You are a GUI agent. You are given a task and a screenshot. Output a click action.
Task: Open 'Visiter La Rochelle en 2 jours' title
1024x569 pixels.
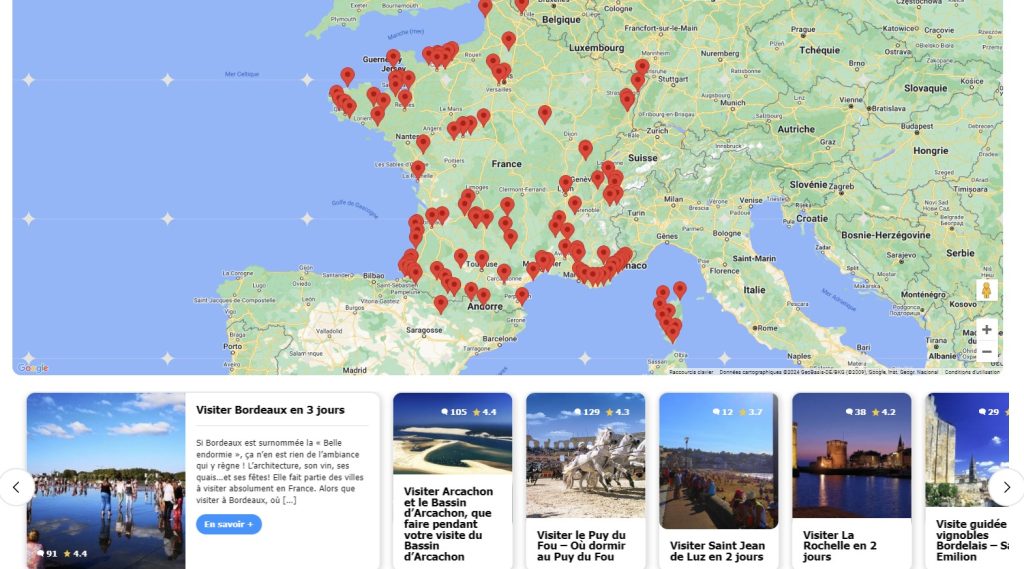pyautogui.click(x=840, y=545)
